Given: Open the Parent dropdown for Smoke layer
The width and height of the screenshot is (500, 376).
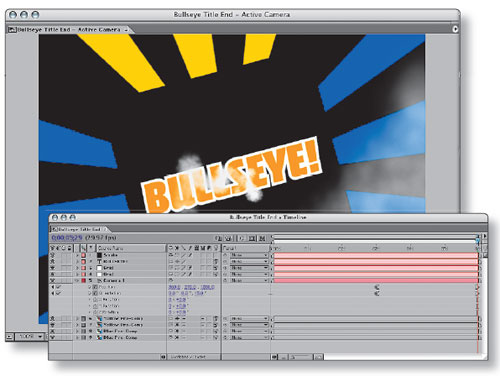Looking at the screenshot, I should point(249,255).
